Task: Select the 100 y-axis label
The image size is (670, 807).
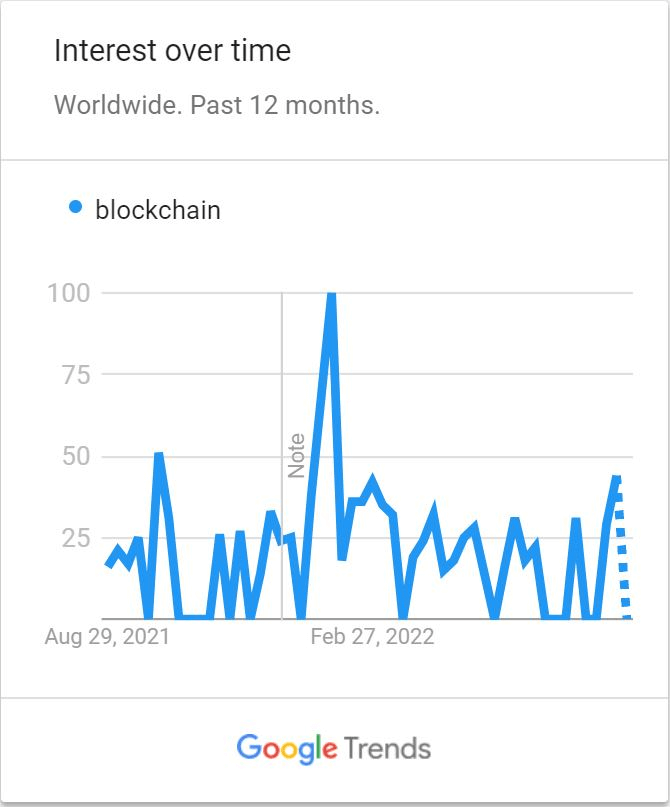Action: pyautogui.click(x=69, y=293)
